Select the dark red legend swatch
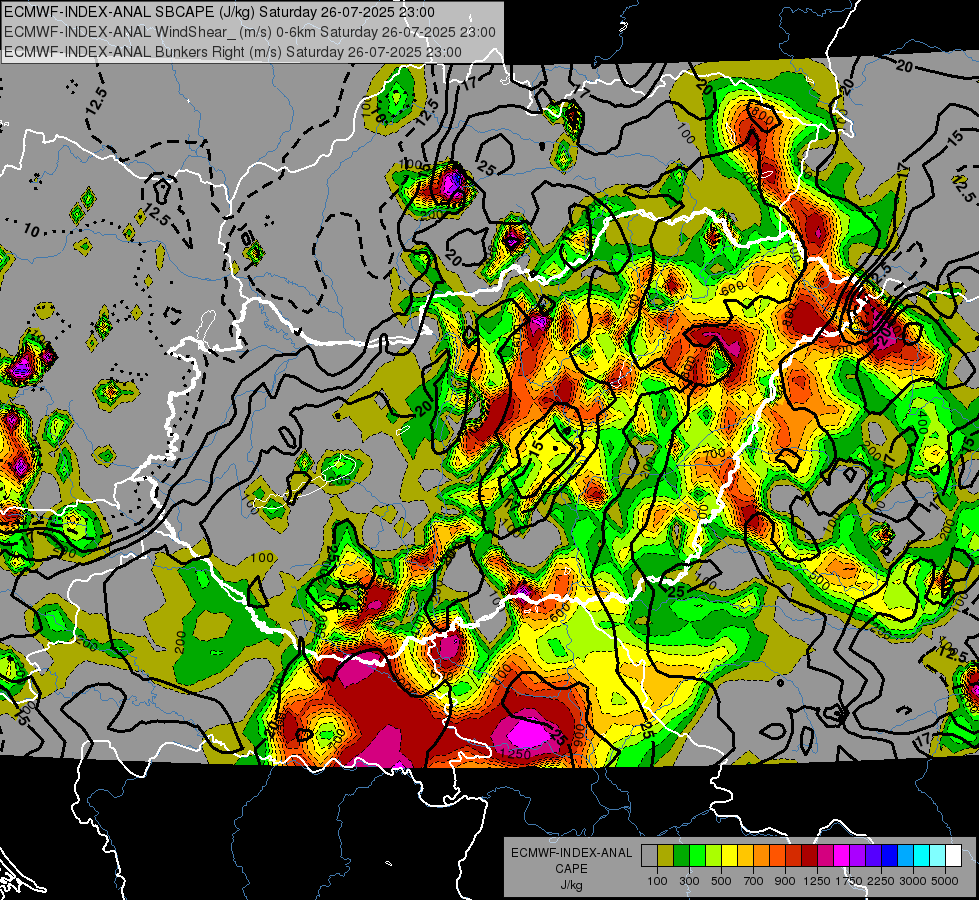 pyautogui.click(x=809, y=856)
